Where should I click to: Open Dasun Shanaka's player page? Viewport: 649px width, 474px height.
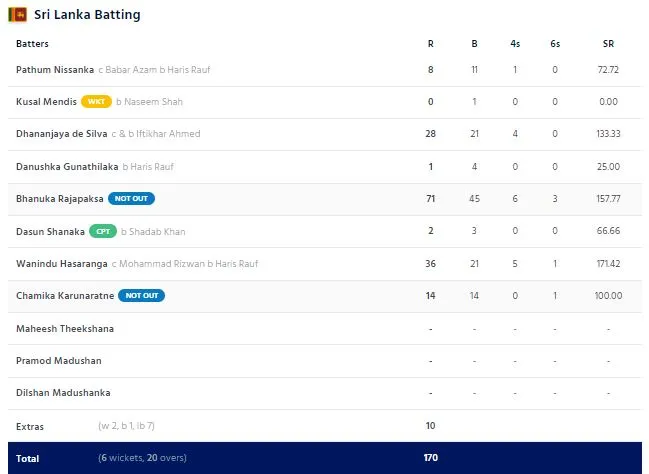pyautogui.click(x=50, y=231)
